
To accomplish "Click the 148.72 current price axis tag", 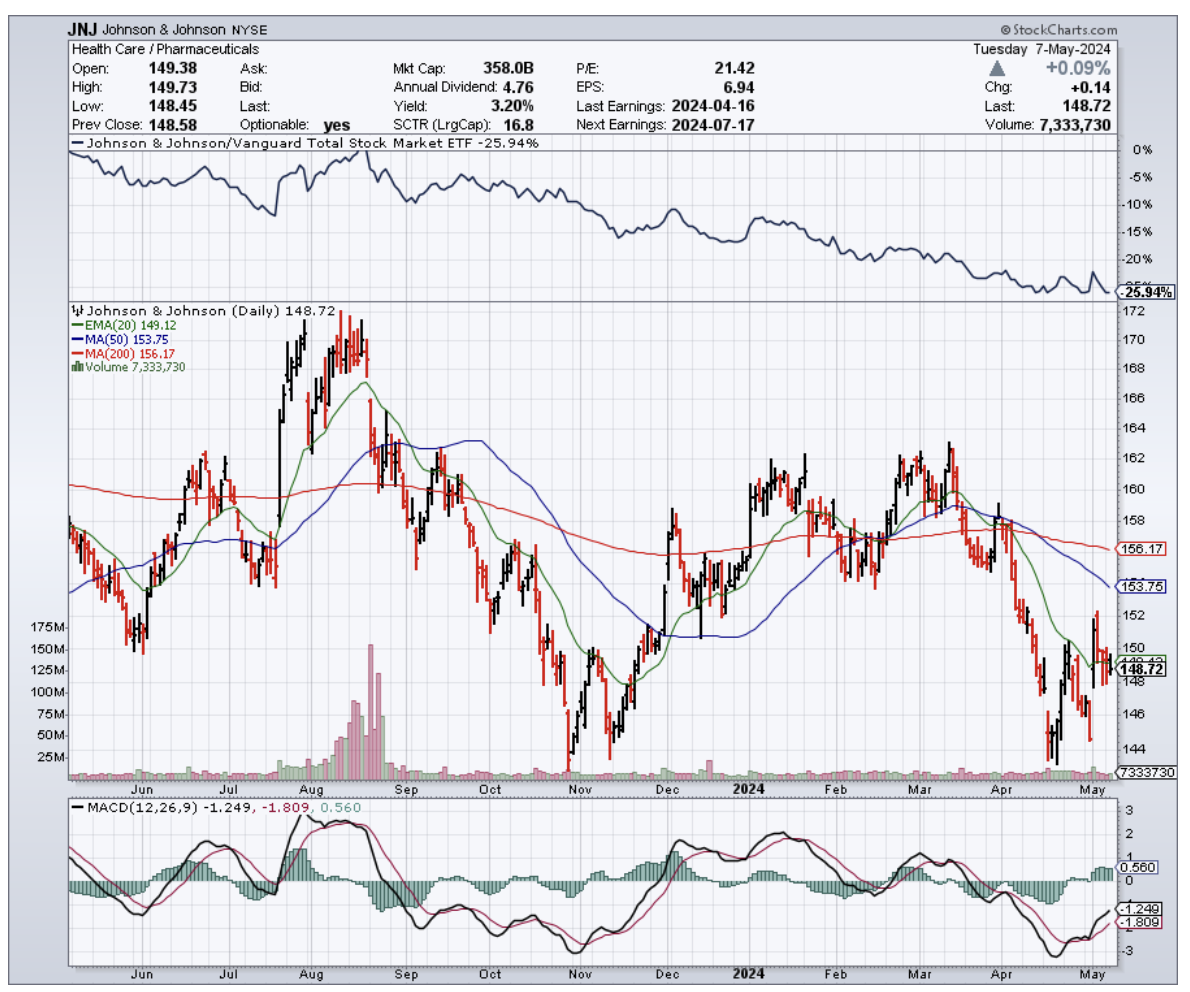I will (x=1140, y=669).
